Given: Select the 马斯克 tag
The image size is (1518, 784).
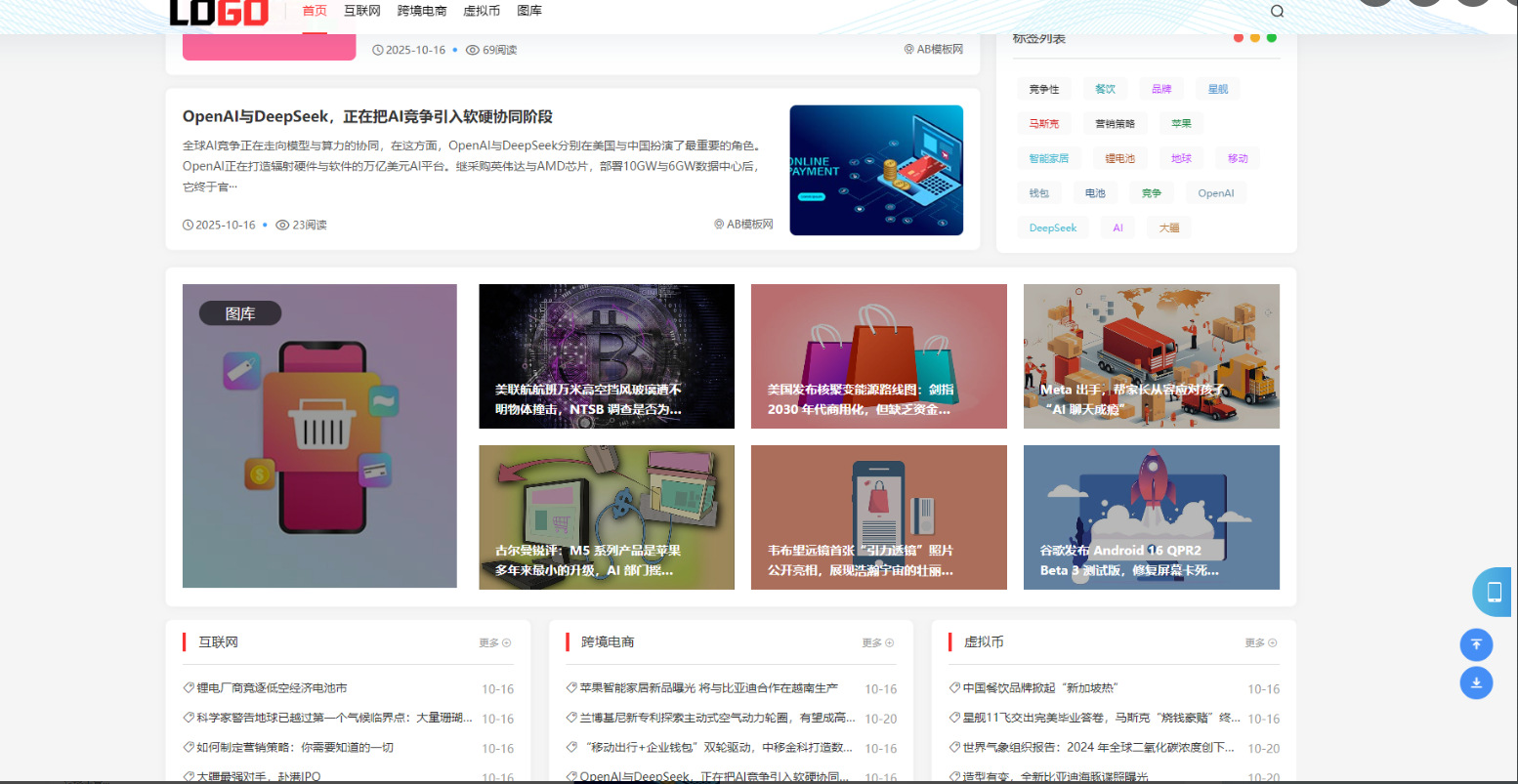Looking at the screenshot, I should coord(1043,124).
